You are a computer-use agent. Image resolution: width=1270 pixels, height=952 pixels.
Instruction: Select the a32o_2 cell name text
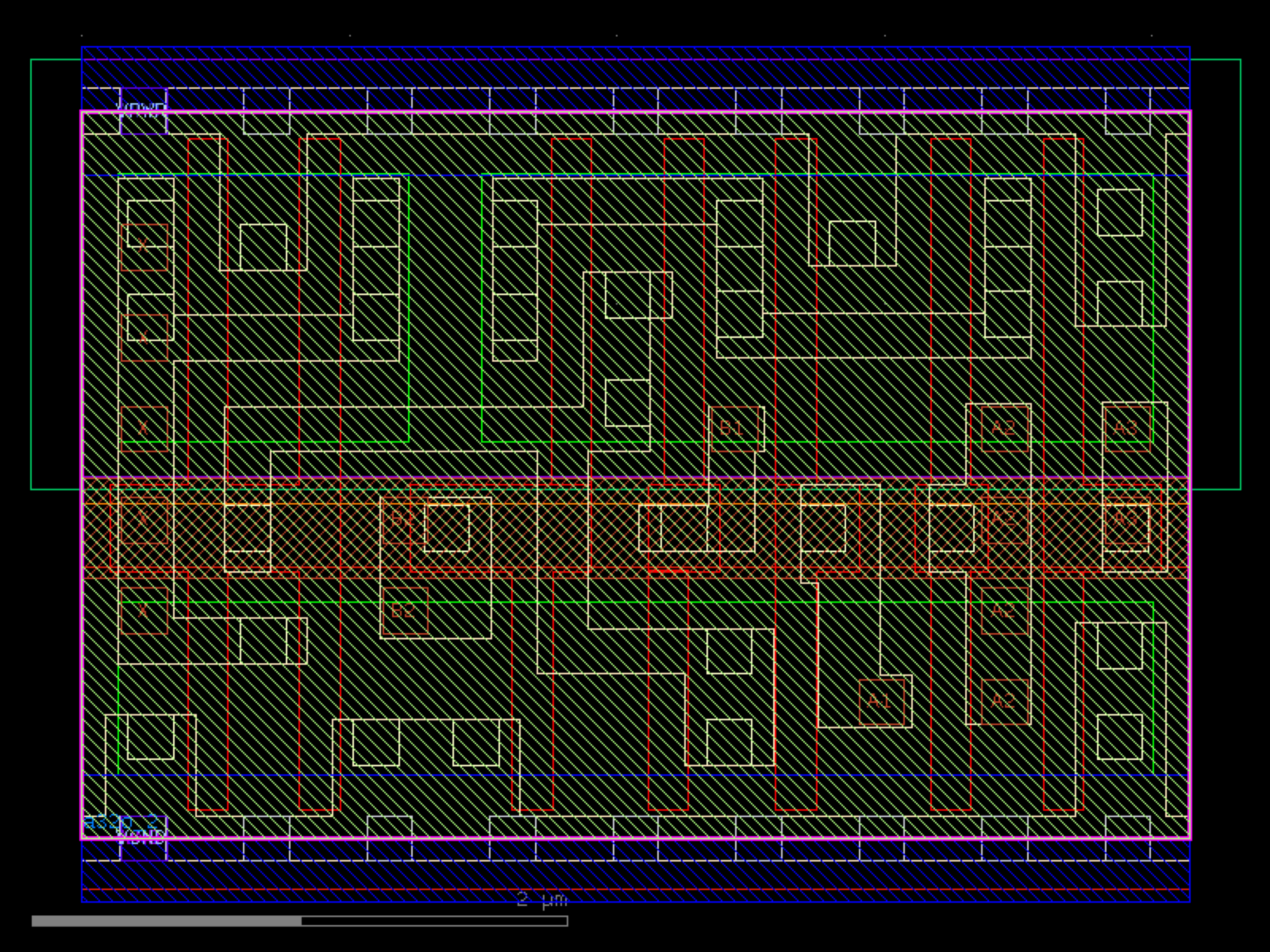pos(121,821)
